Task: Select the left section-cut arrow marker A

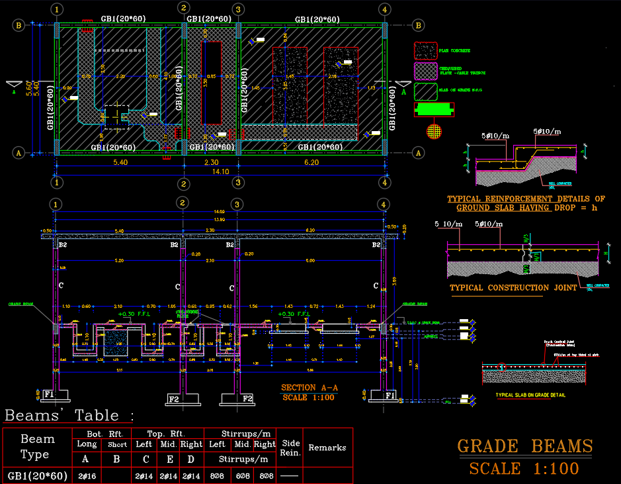Action: [14, 86]
